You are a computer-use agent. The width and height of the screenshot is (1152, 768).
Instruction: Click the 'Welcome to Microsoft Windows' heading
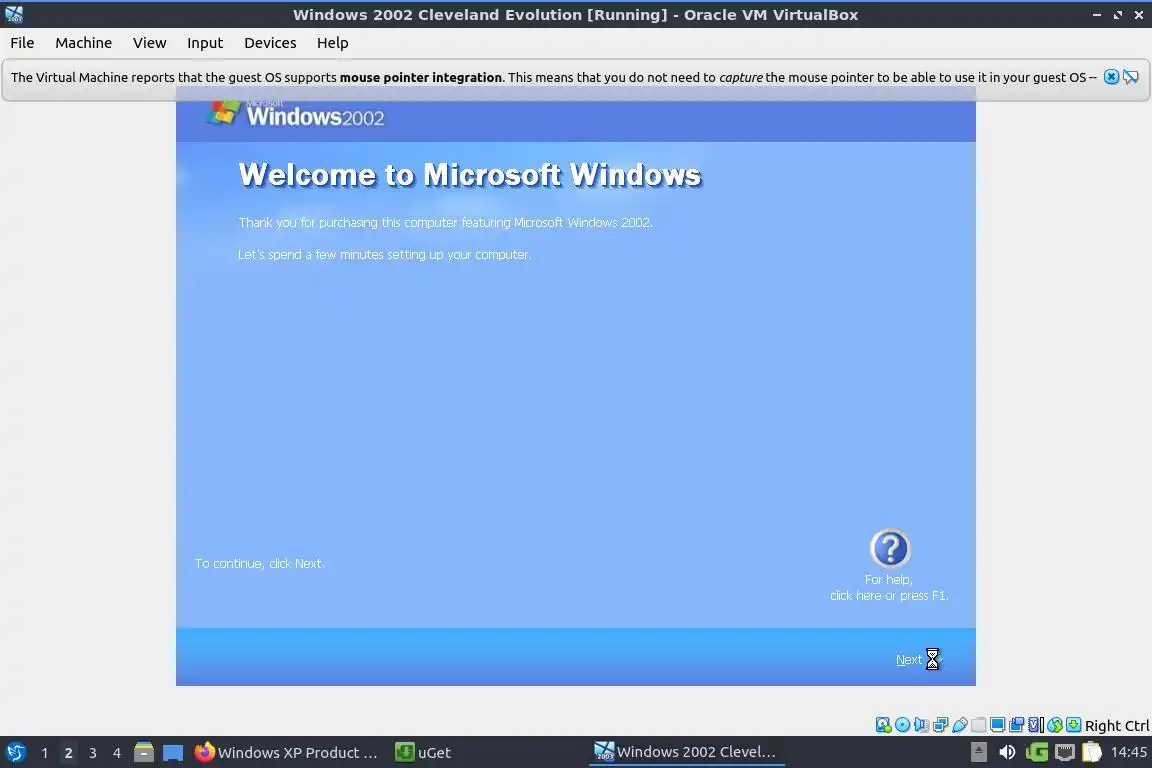(470, 175)
